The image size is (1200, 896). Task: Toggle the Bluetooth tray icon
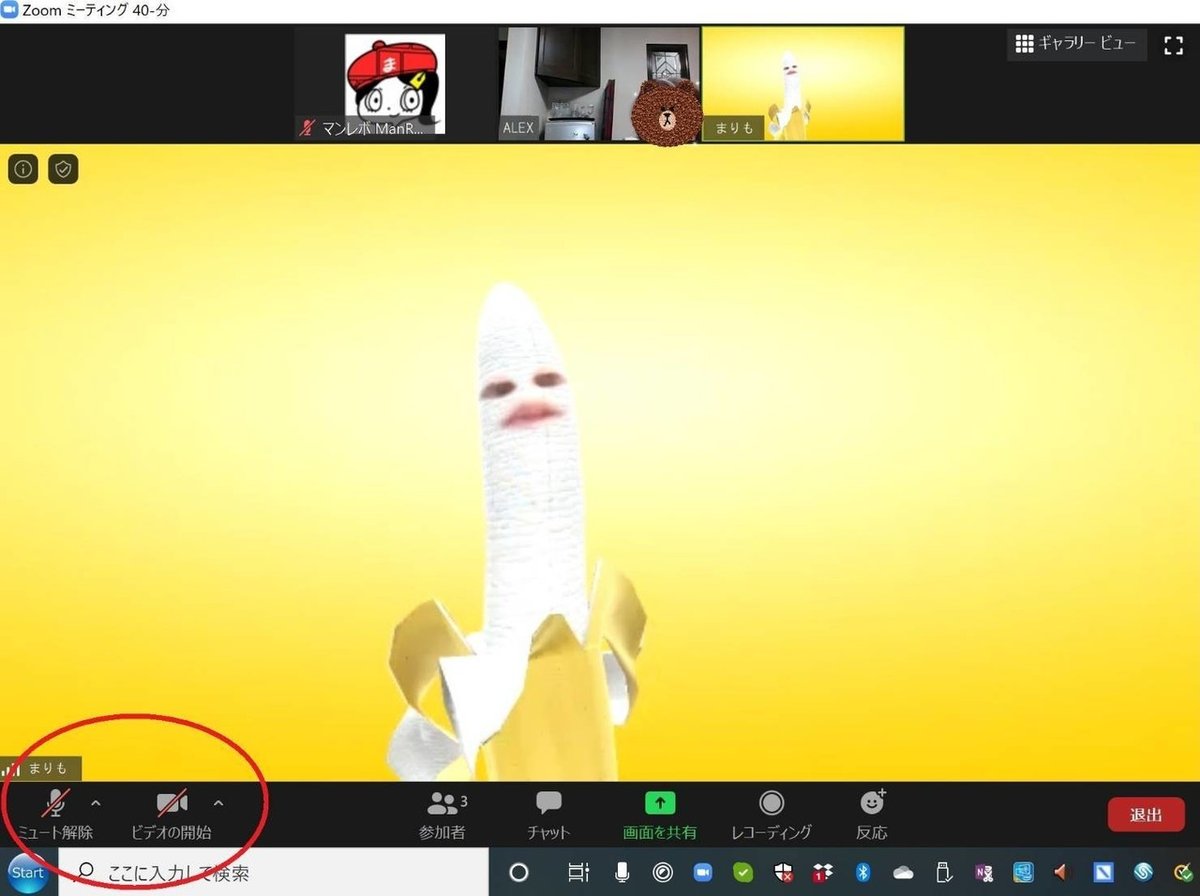click(862, 872)
